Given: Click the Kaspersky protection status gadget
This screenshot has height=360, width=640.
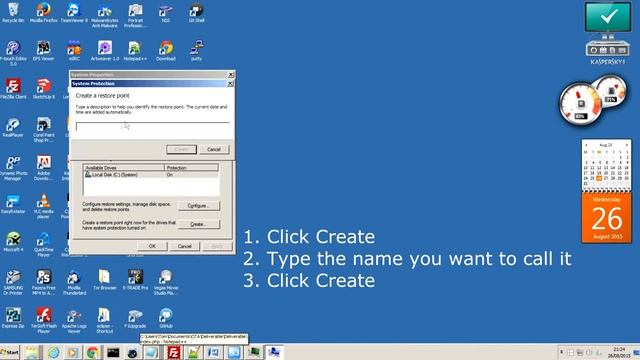Looking at the screenshot, I should [x=607, y=33].
